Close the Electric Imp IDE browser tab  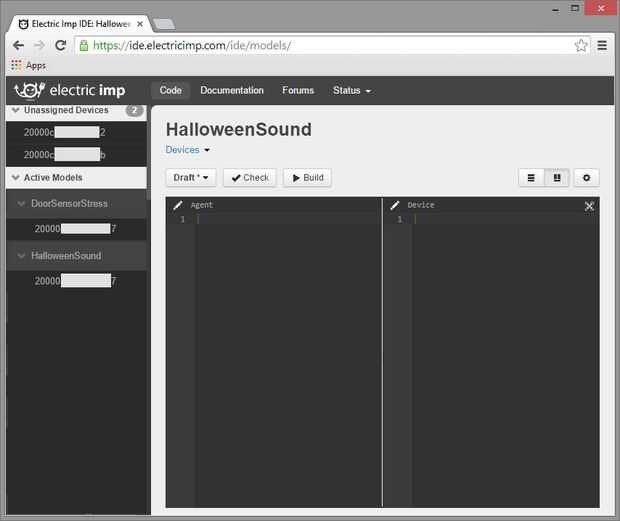pos(140,24)
